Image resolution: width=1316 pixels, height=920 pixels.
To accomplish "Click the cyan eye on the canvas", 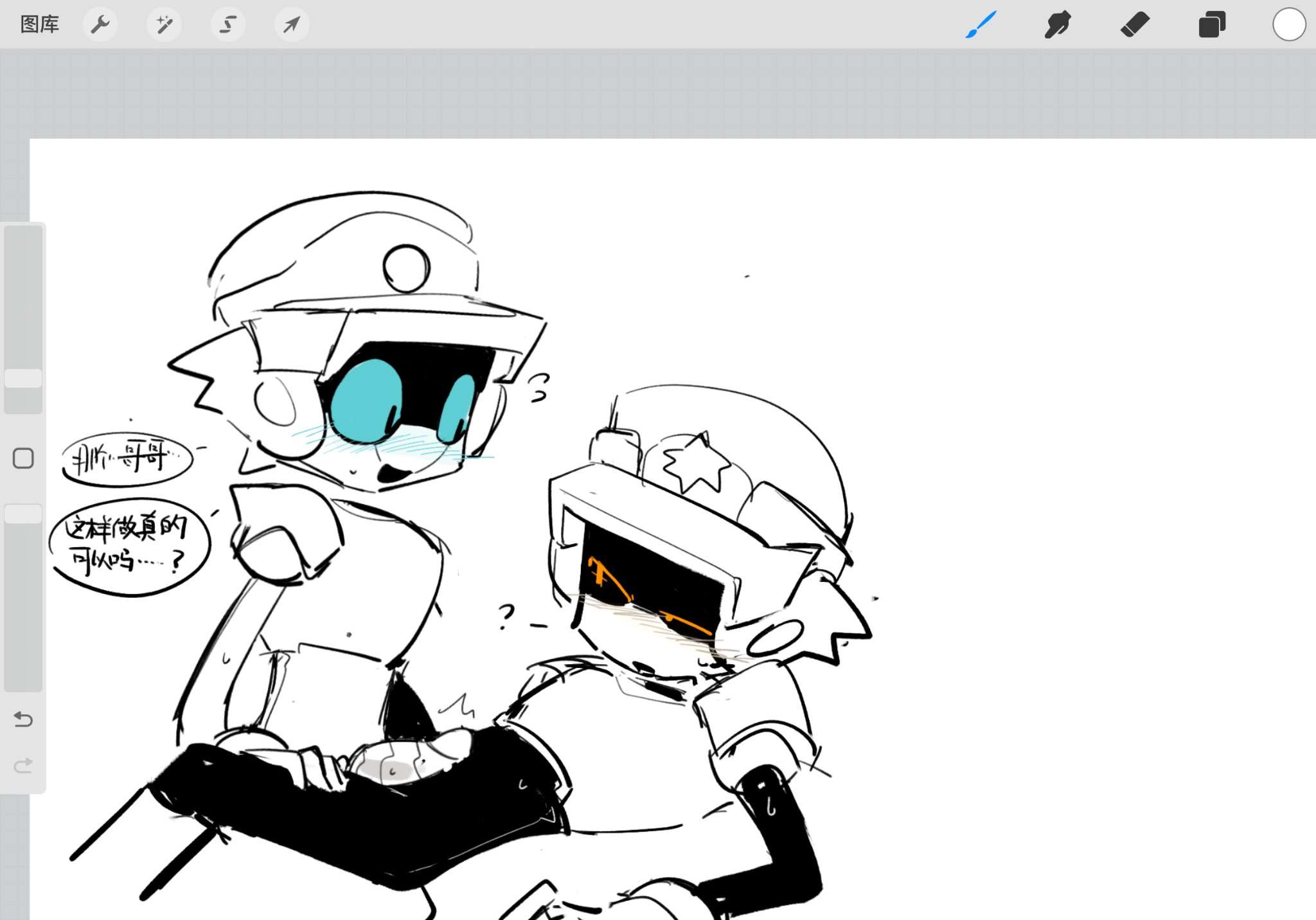I will 366,401.
